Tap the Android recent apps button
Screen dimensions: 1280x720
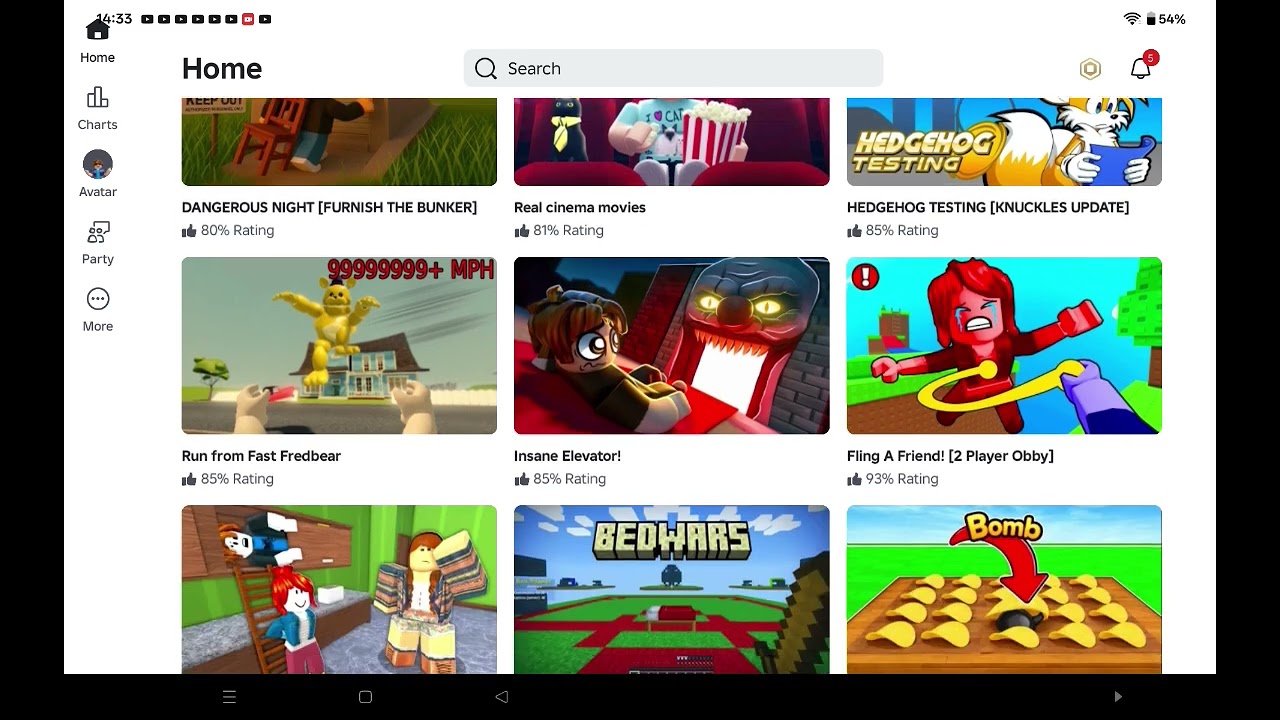229,697
